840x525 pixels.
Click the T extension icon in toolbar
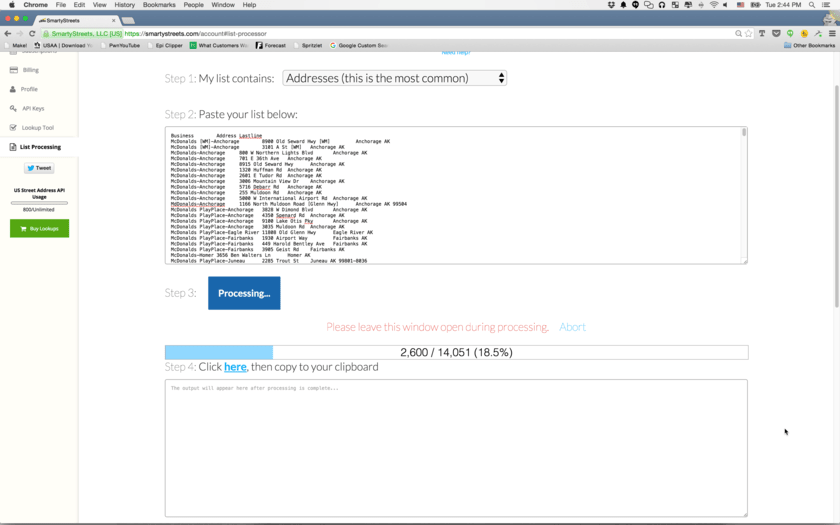click(762, 33)
